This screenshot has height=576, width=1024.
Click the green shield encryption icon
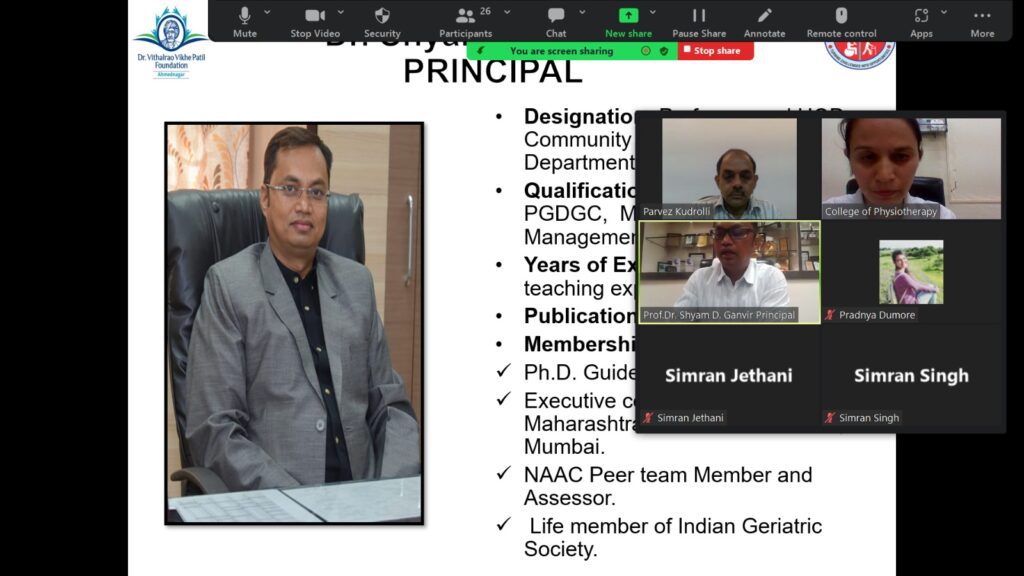[663, 51]
